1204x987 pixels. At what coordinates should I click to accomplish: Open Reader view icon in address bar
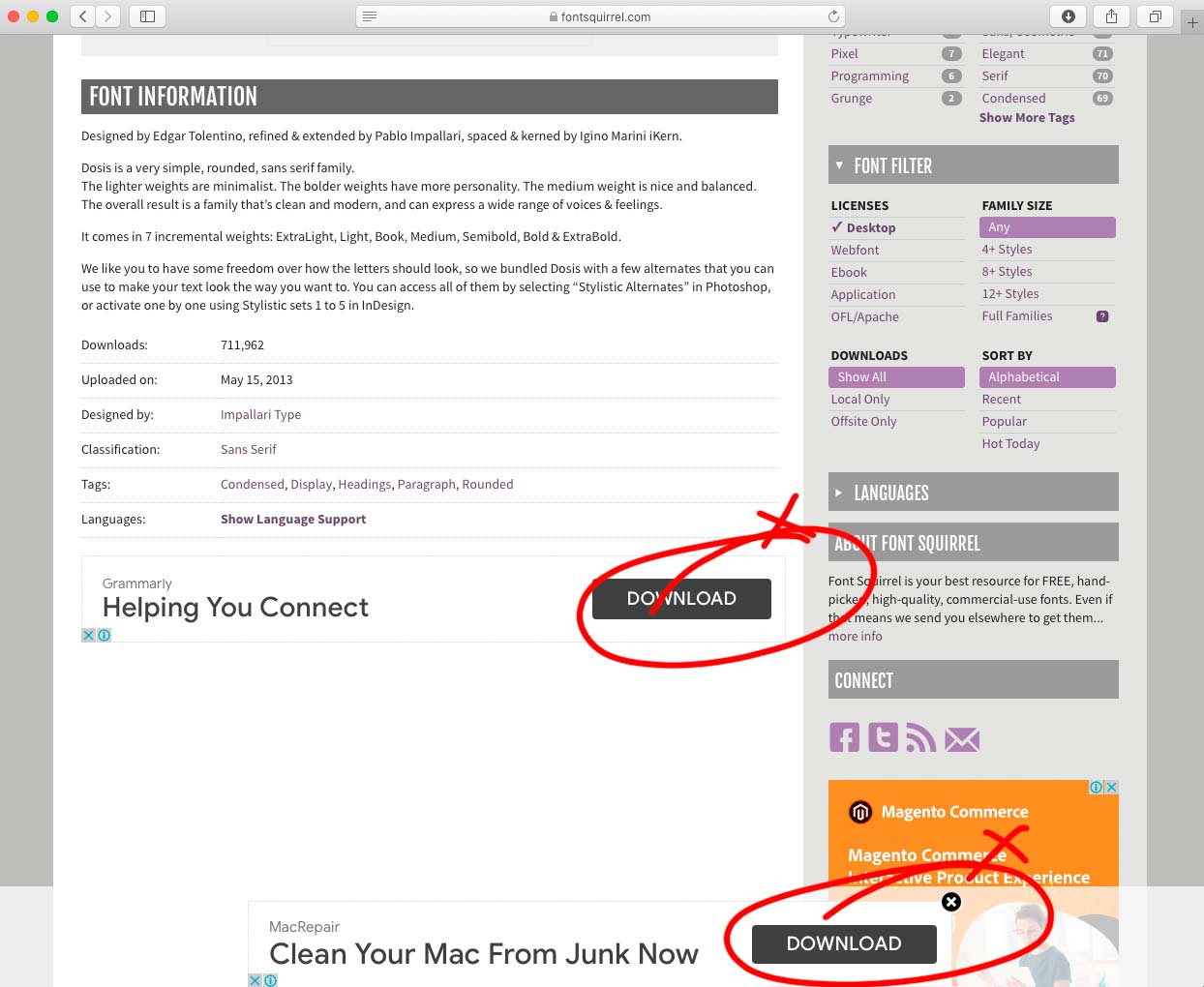click(x=370, y=16)
